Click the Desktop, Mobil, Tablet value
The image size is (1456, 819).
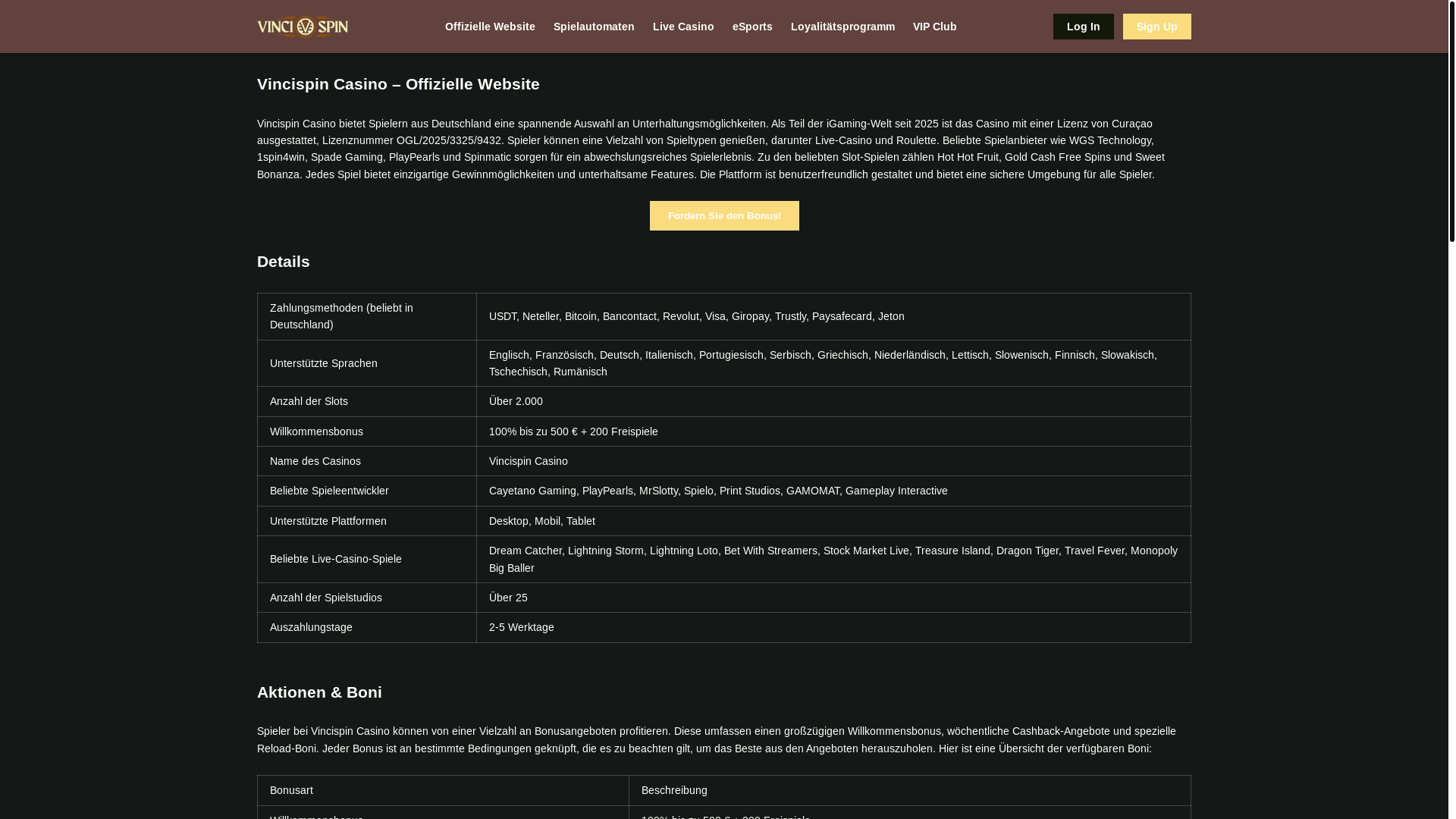point(833,521)
